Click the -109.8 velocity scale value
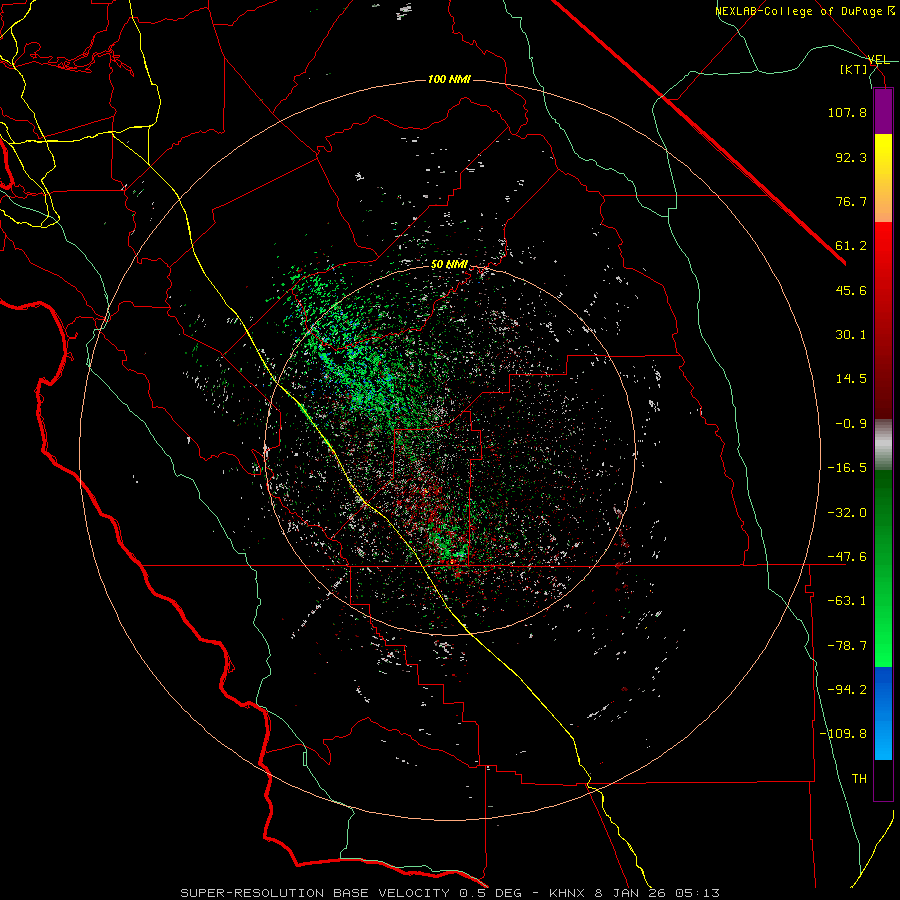The height and width of the screenshot is (900, 900). click(x=843, y=734)
